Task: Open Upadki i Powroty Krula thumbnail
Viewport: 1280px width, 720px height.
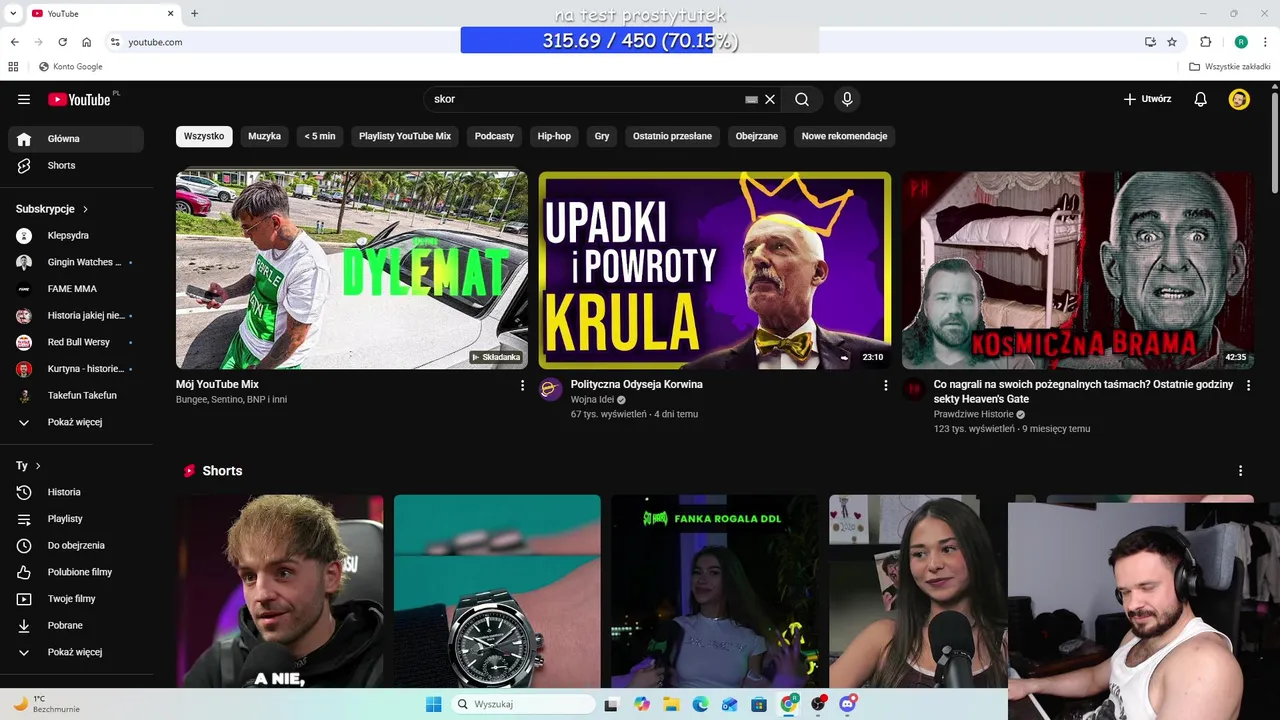Action: click(715, 270)
